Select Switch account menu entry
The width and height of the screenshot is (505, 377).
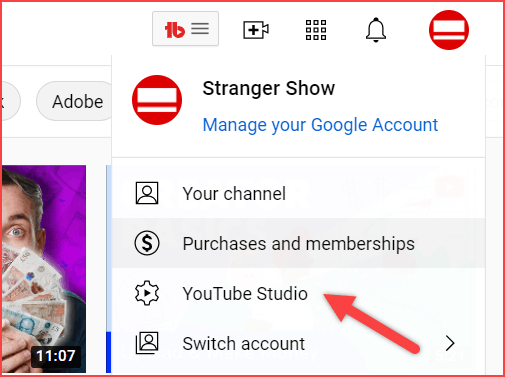coord(298,343)
